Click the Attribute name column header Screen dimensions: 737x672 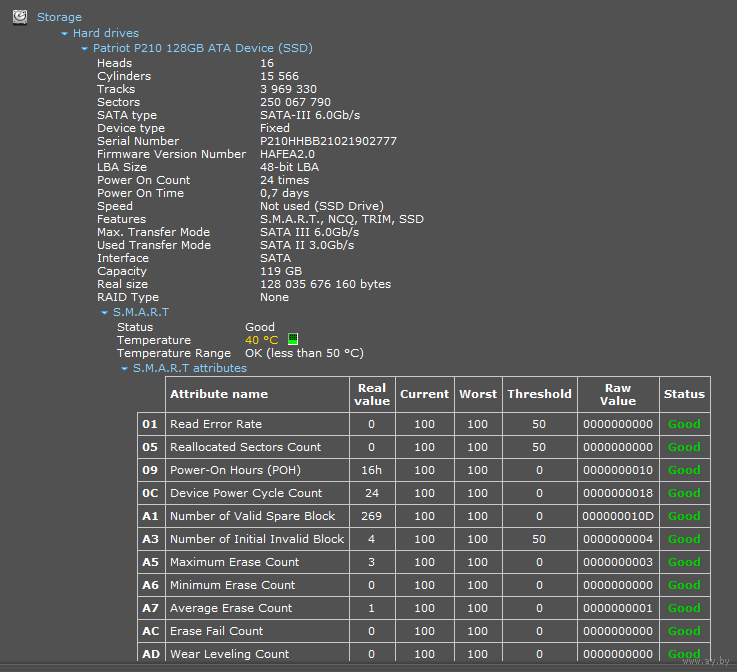click(x=219, y=394)
